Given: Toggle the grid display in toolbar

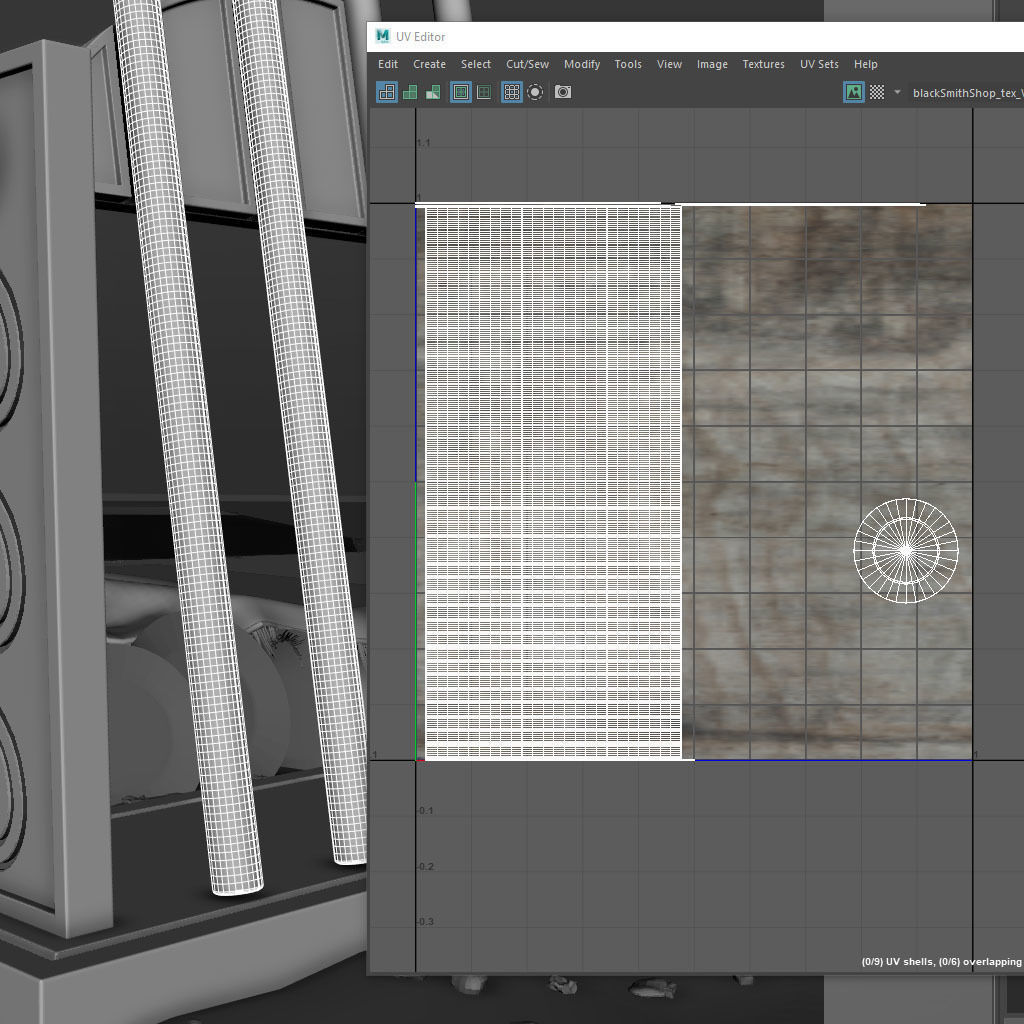Looking at the screenshot, I should [512, 92].
